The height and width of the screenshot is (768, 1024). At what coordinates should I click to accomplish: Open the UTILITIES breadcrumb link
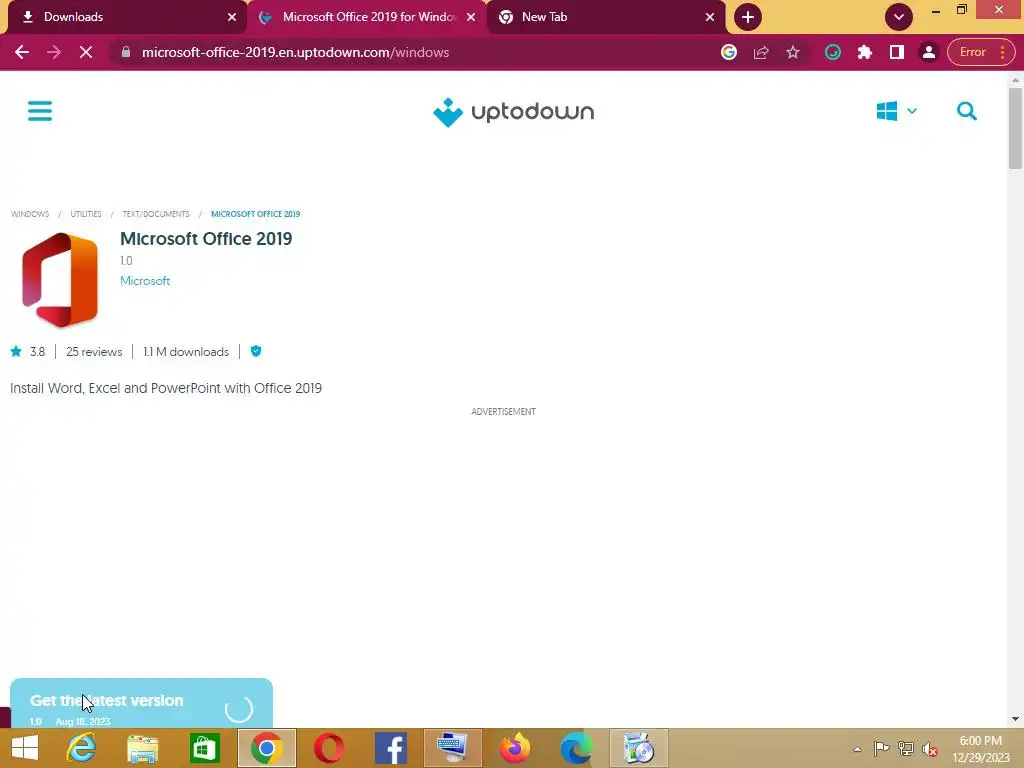[x=86, y=214]
